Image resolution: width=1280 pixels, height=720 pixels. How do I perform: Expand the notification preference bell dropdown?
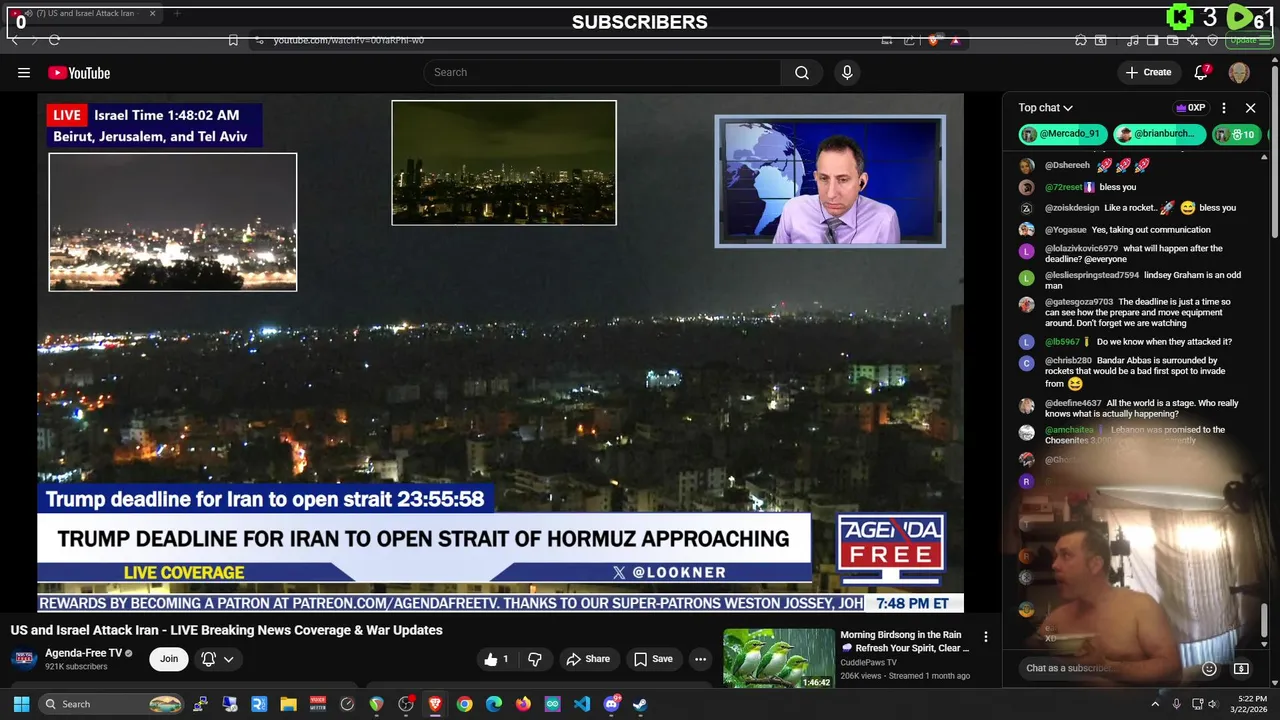click(217, 659)
